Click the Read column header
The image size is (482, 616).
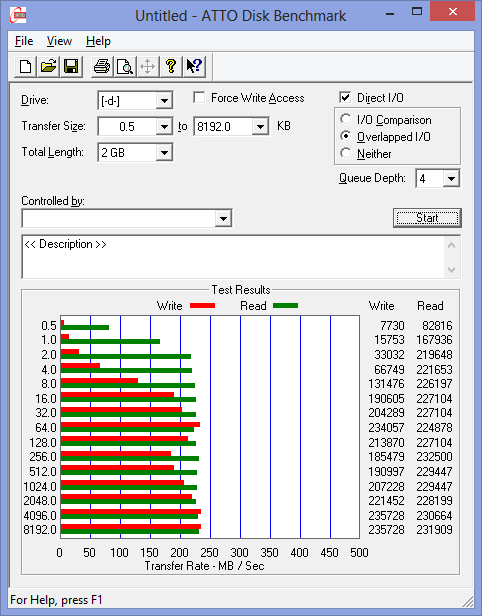pyautogui.click(x=430, y=306)
